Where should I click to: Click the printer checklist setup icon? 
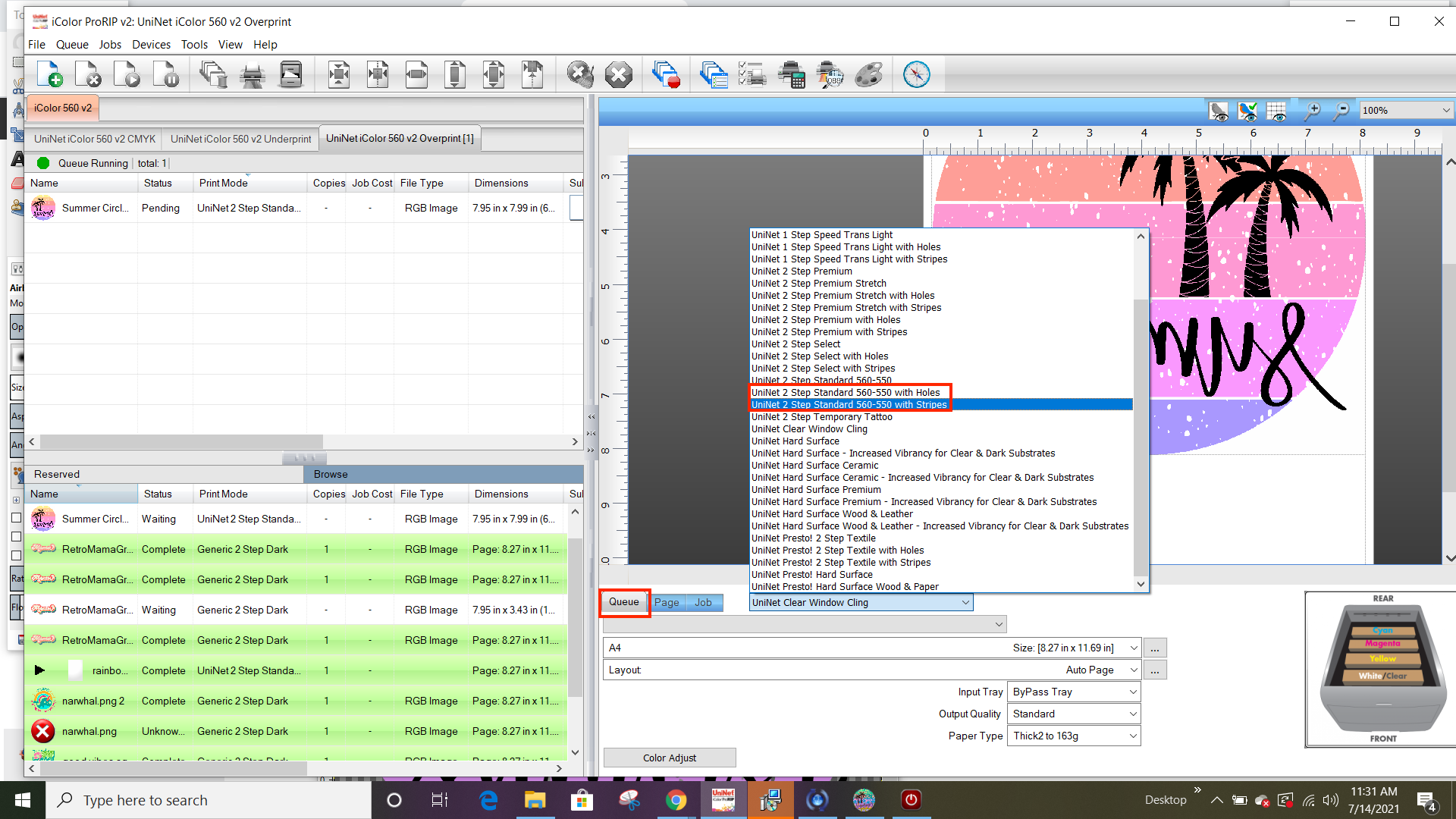pyautogui.click(x=752, y=74)
